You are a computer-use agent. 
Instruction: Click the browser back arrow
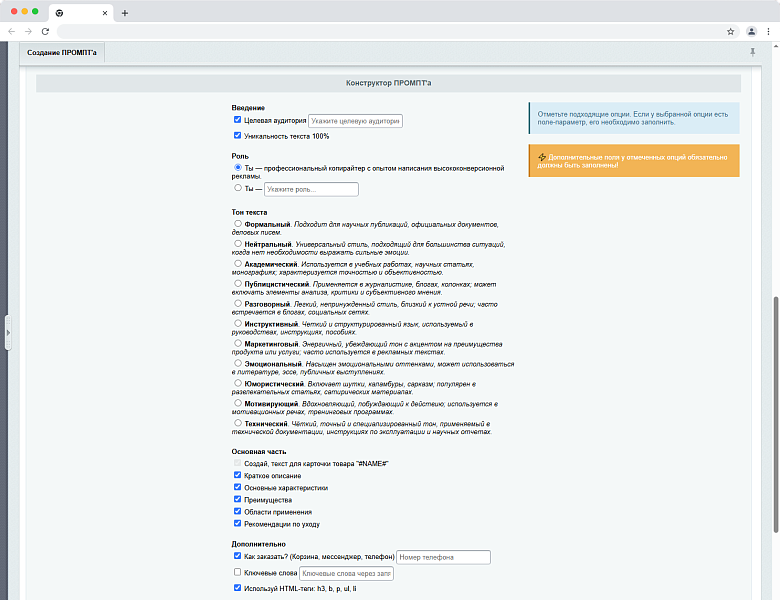(11, 31)
